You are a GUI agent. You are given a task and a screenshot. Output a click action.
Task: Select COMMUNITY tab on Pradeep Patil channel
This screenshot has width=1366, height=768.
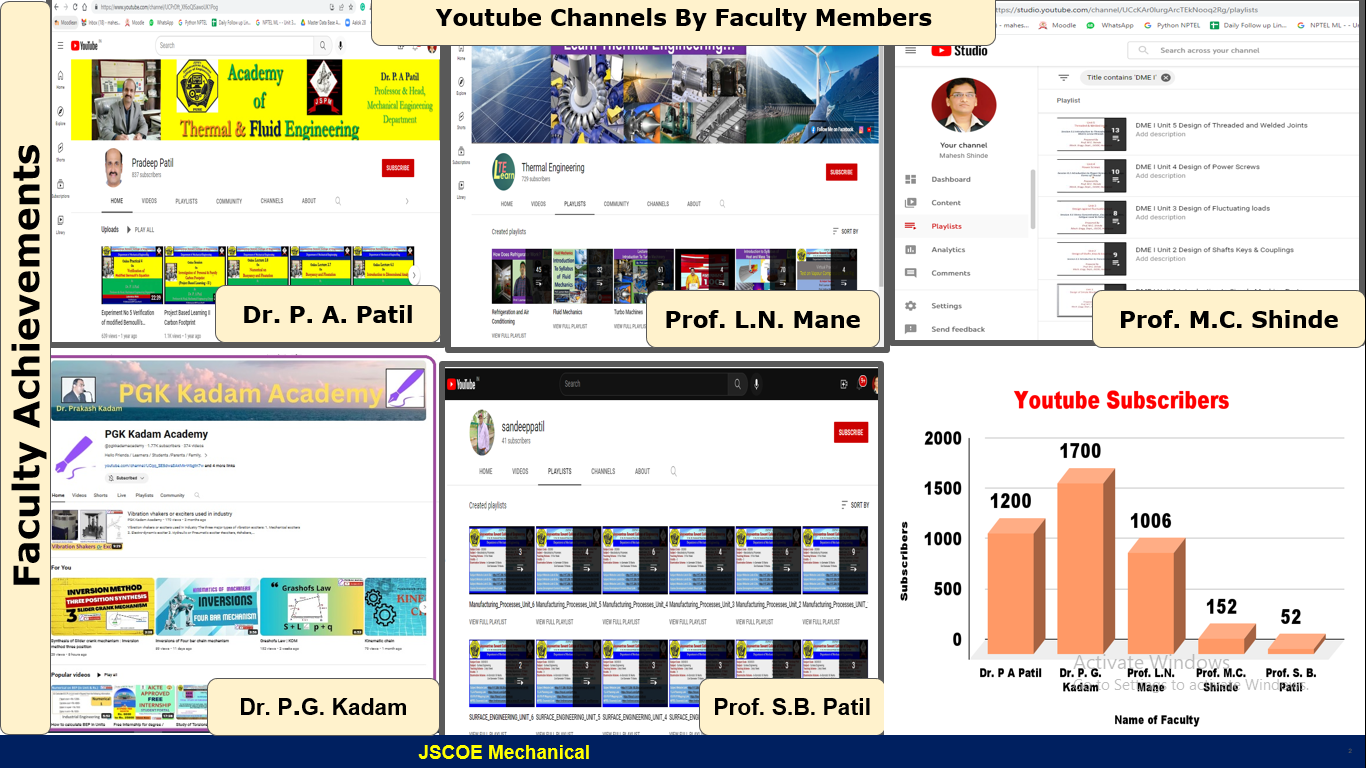(x=229, y=201)
